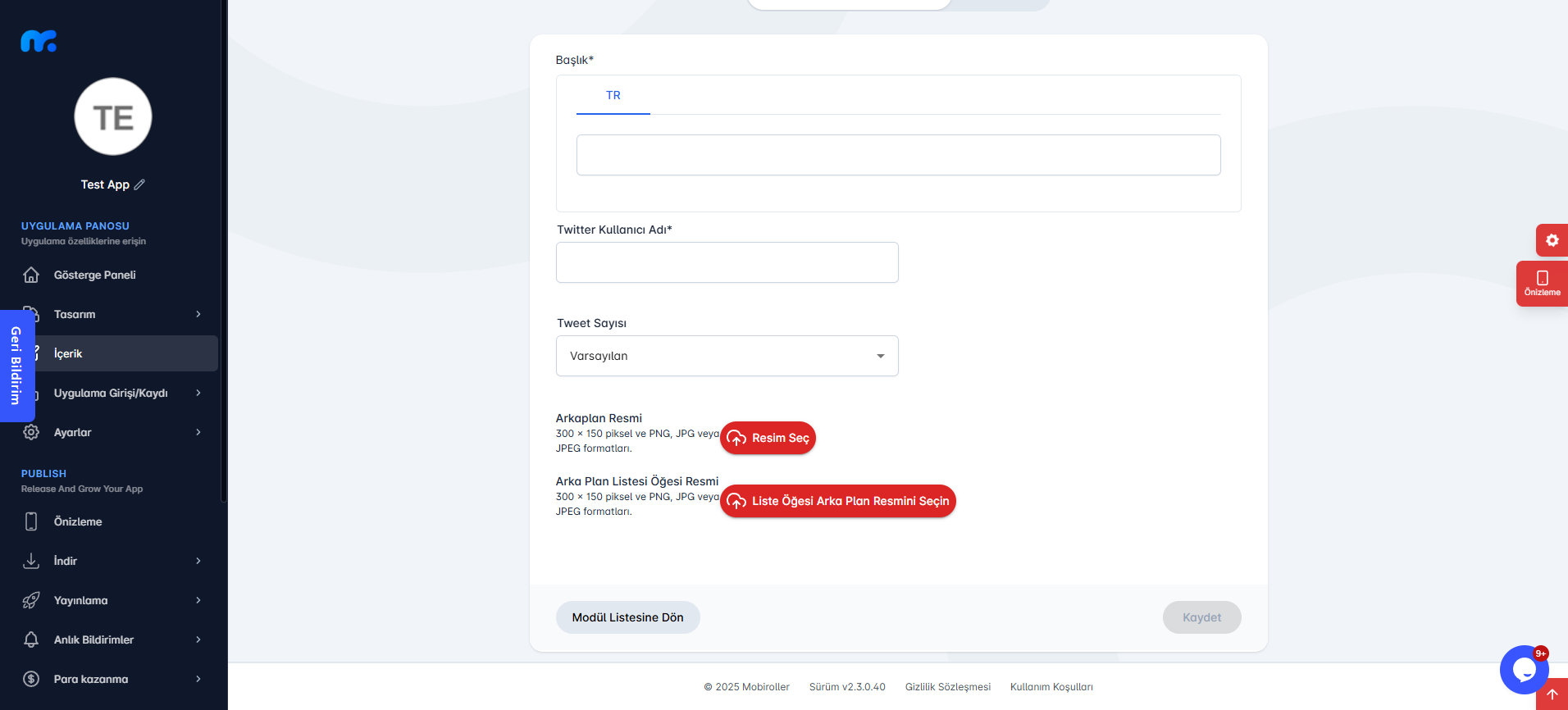The height and width of the screenshot is (710, 1568).
Task: Click the Mobiroller logo icon
Action: (x=39, y=41)
